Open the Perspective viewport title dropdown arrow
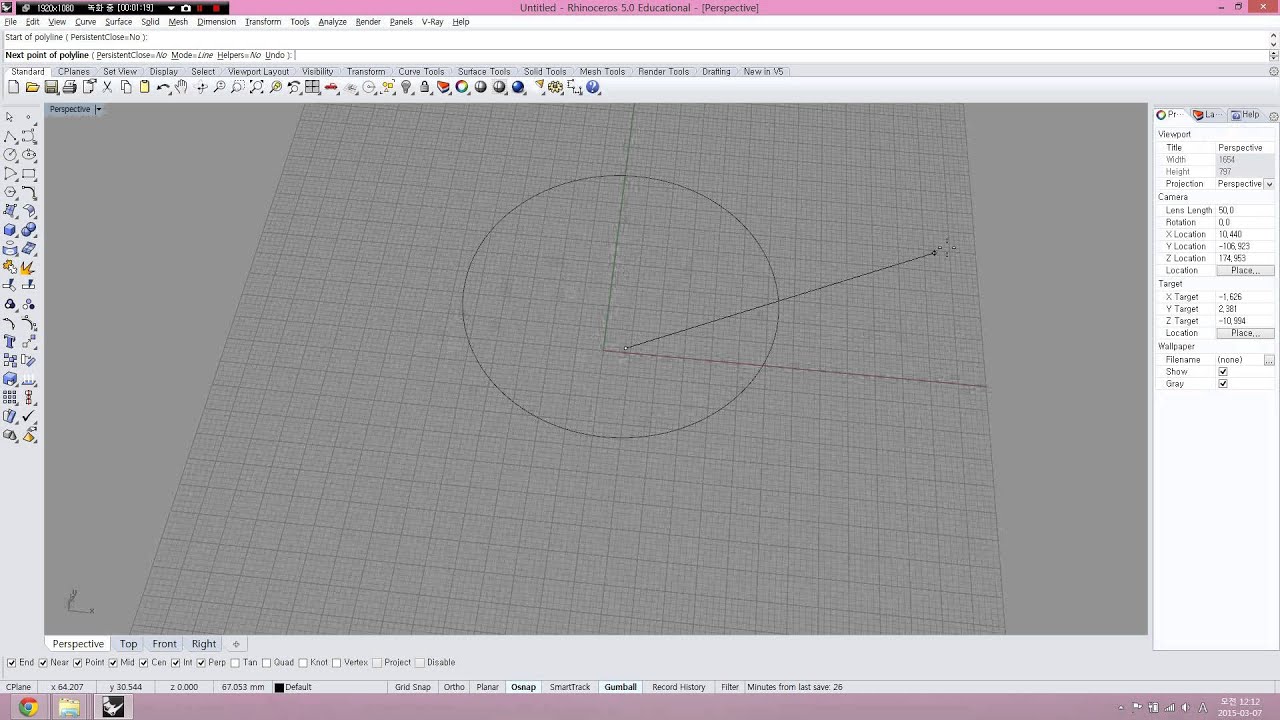This screenshot has width=1280, height=720. (98, 109)
